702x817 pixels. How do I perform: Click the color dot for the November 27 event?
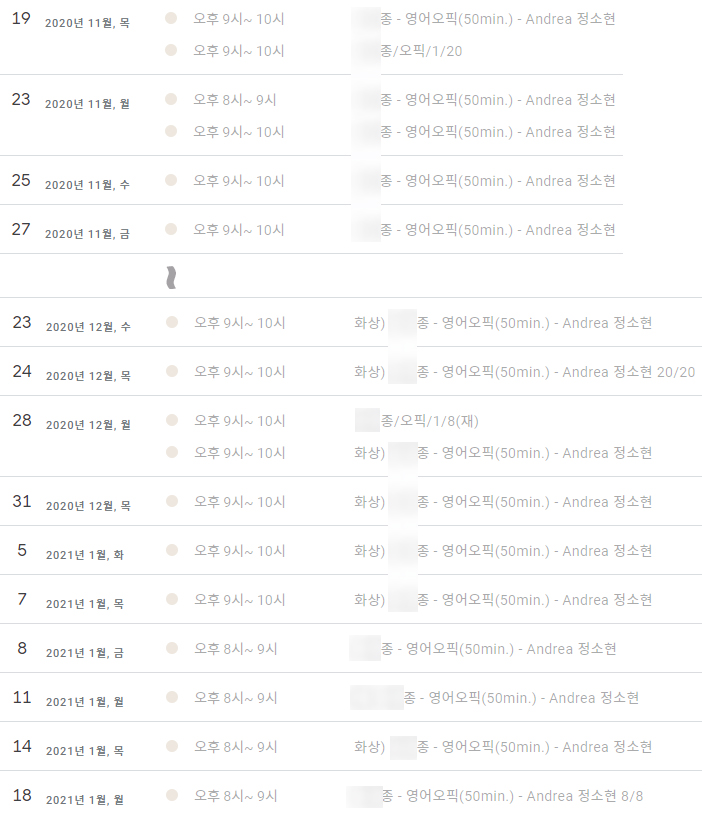point(171,230)
